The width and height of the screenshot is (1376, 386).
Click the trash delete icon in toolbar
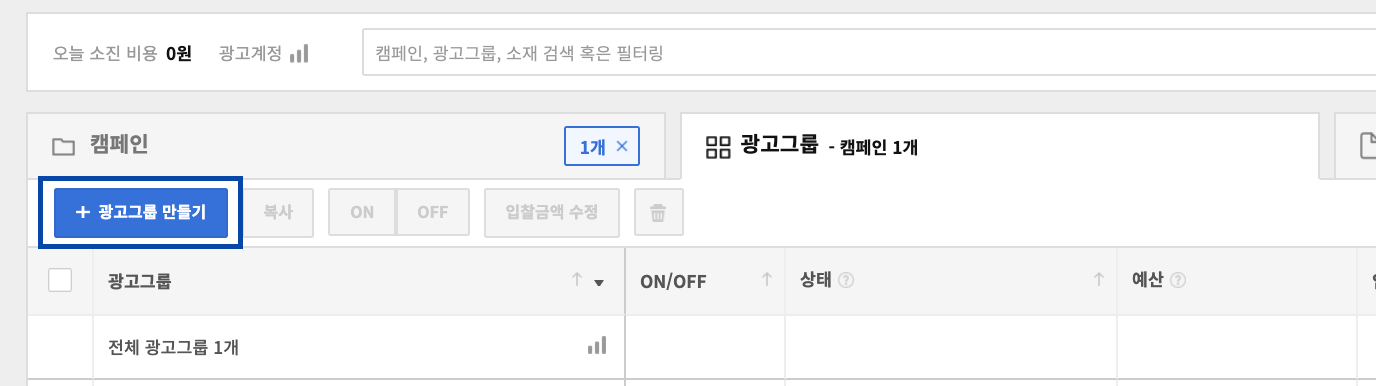click(658, 212)
